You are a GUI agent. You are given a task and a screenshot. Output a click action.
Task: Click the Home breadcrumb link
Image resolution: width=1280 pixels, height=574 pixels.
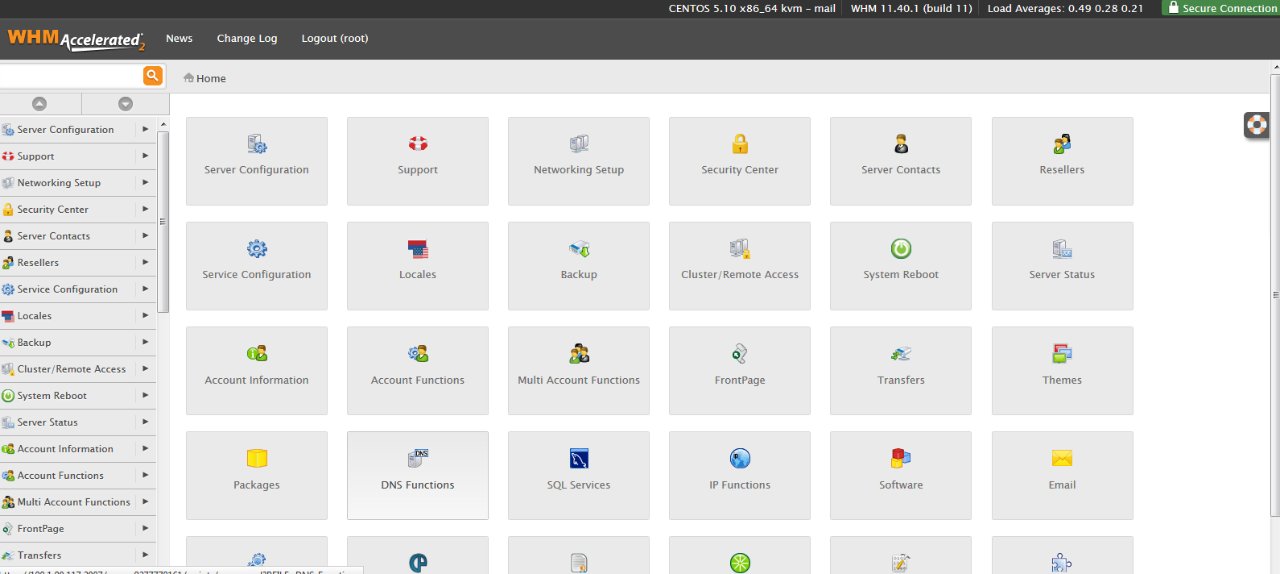[211, 79]
